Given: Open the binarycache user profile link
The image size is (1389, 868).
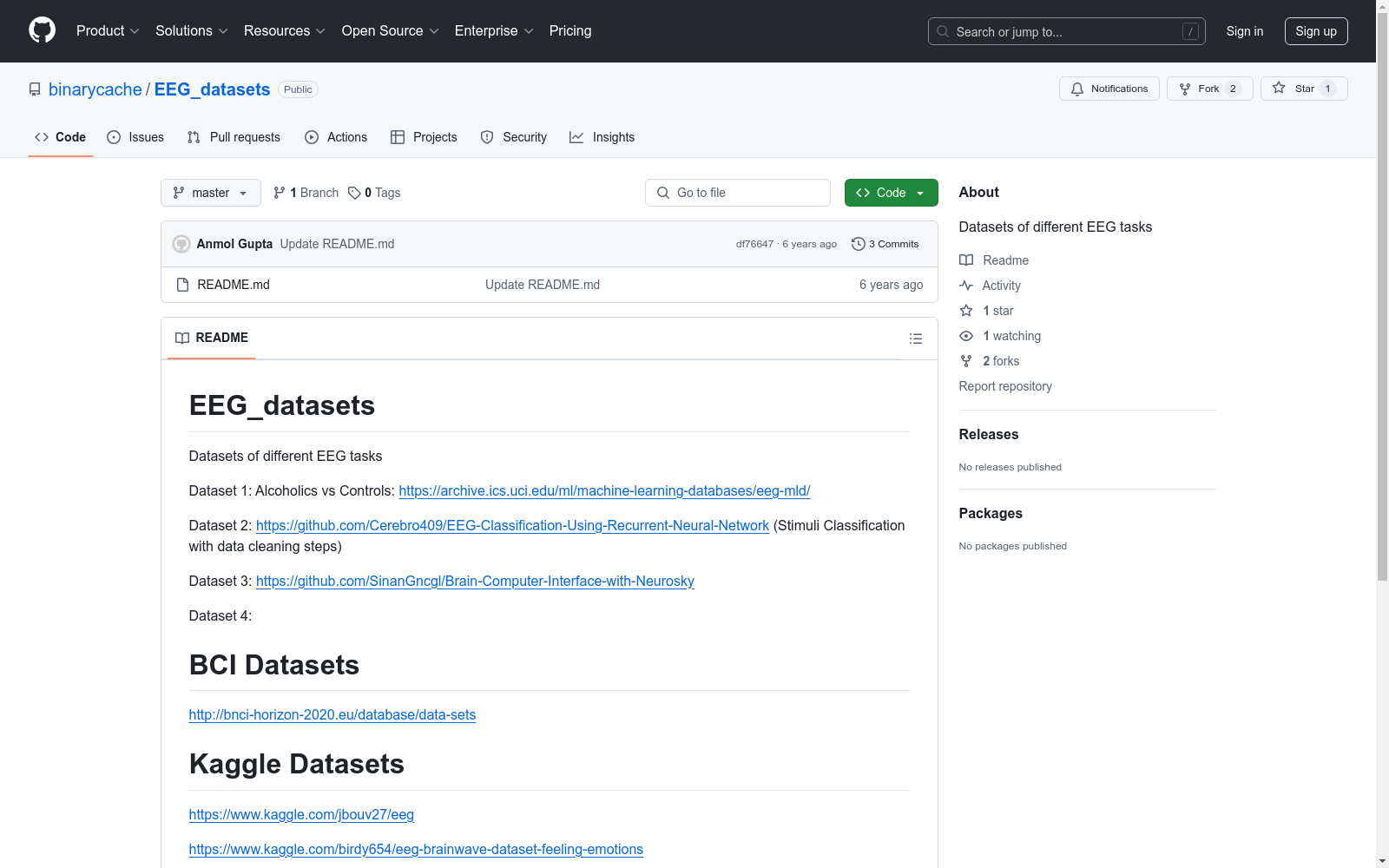Looking at the screenshot, I should [x=95, y=89].
